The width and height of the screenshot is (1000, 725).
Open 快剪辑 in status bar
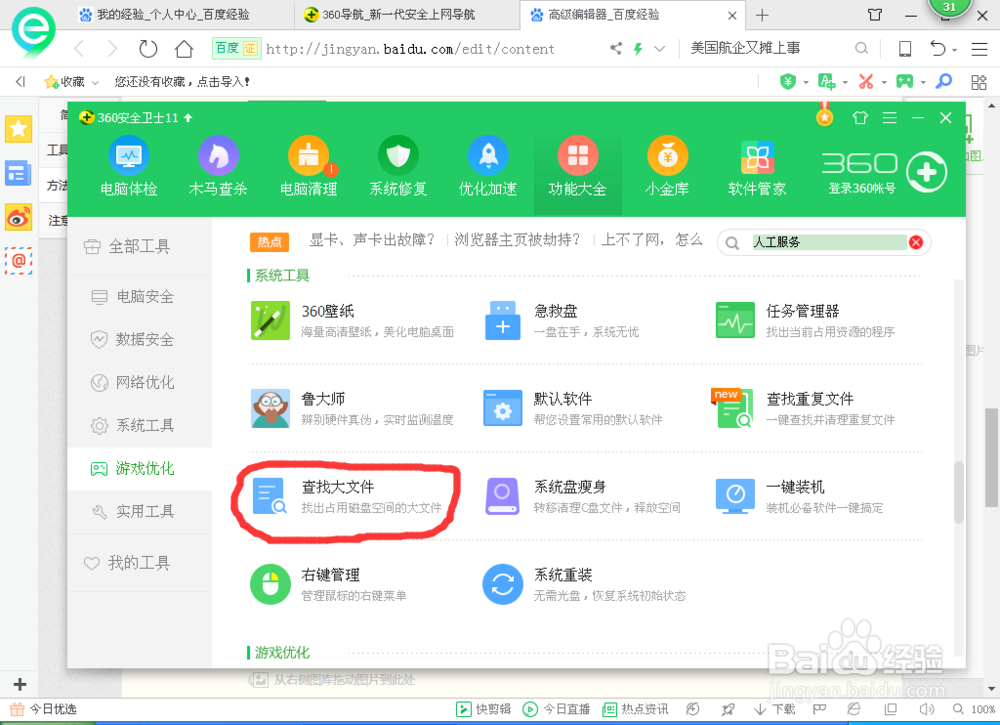(483, 709)
